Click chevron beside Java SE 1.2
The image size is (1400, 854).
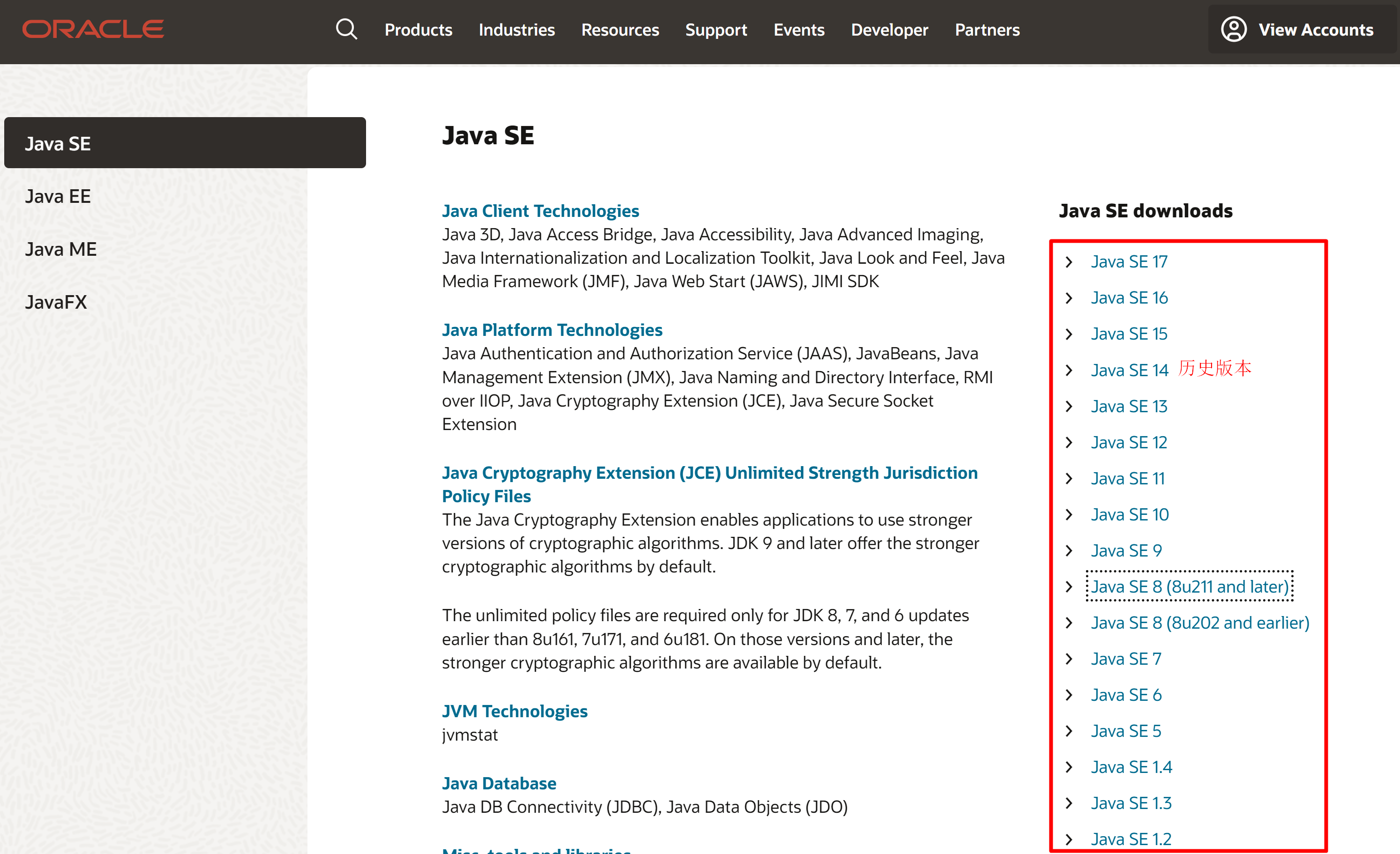[1069, 839]
